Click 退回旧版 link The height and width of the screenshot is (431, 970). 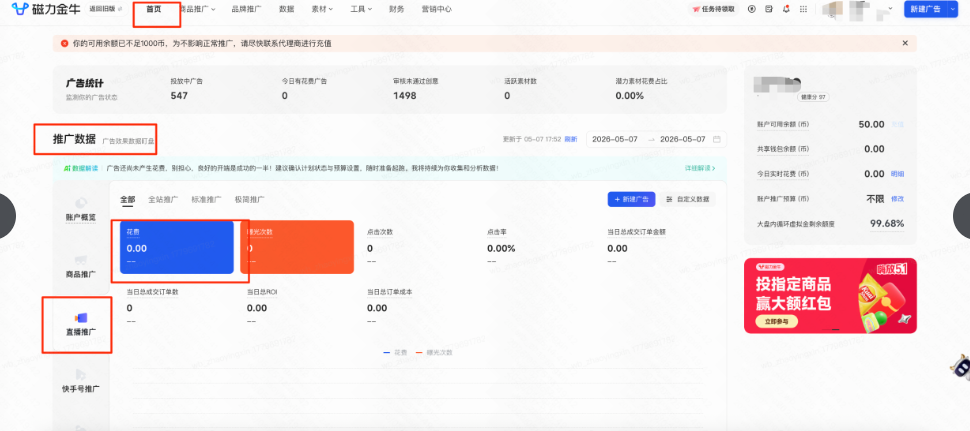click(x=105, y=9)
